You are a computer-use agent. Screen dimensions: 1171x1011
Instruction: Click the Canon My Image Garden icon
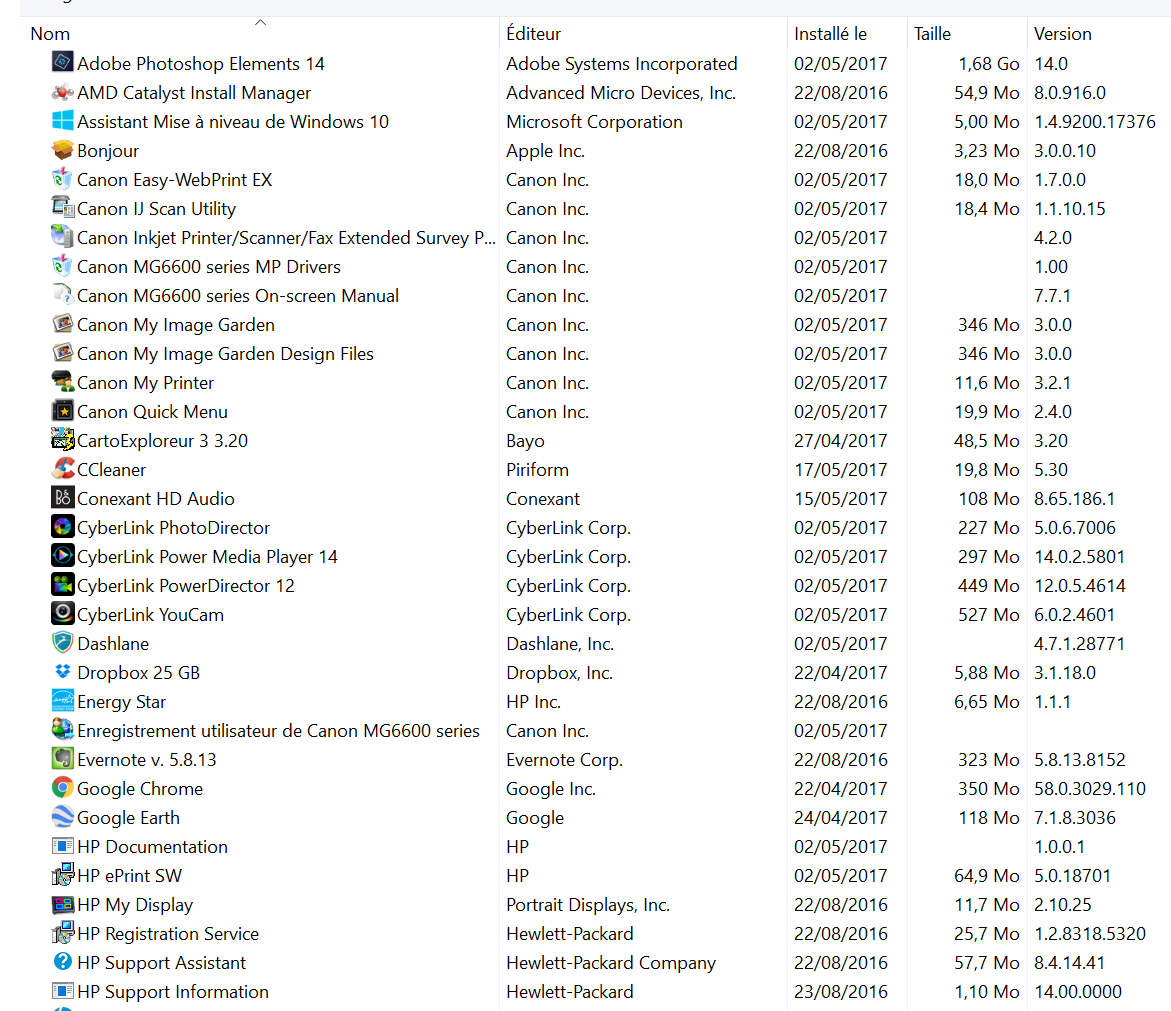point(63,323)
